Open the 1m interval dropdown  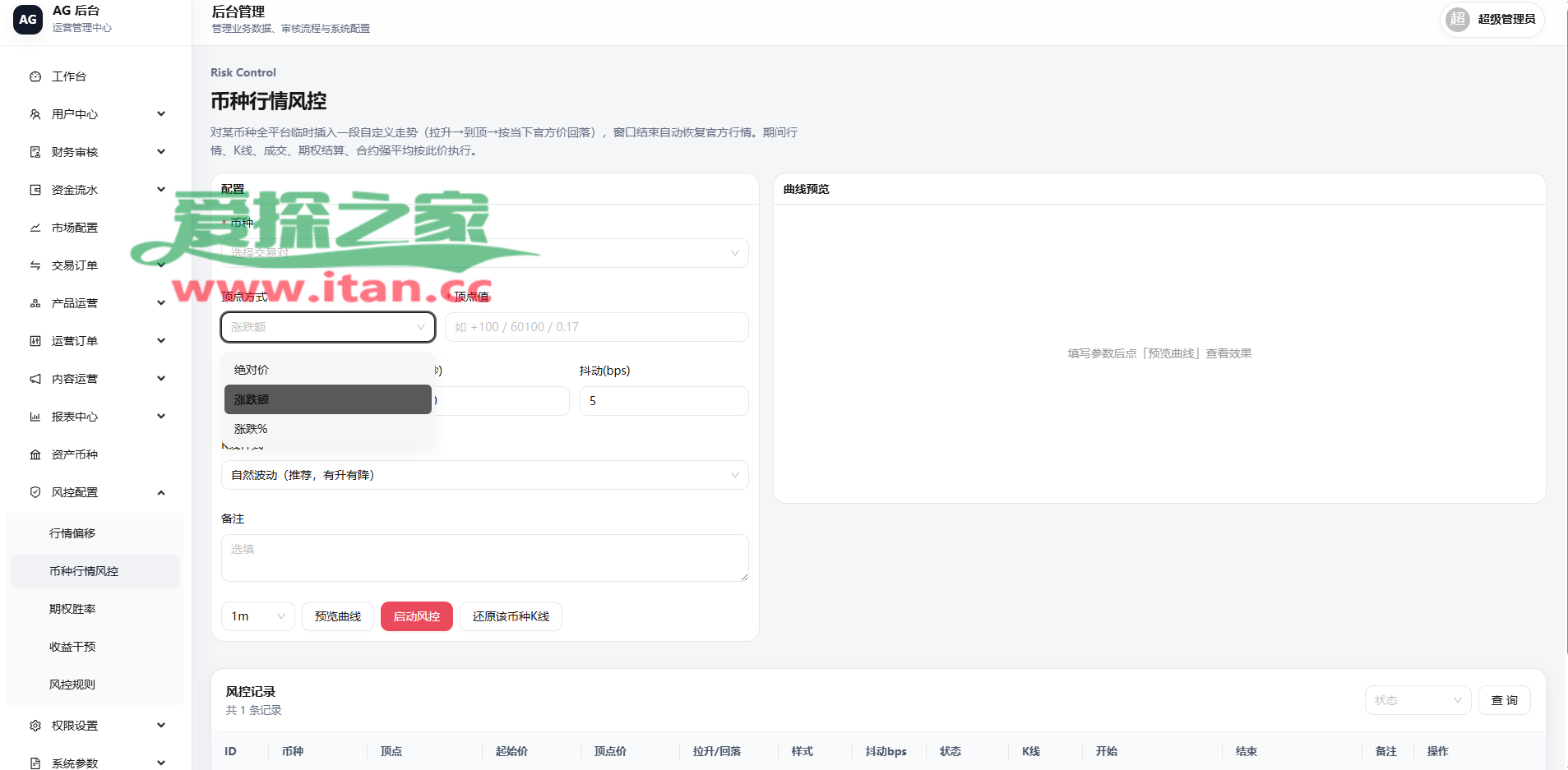click(x=258, y=616)
